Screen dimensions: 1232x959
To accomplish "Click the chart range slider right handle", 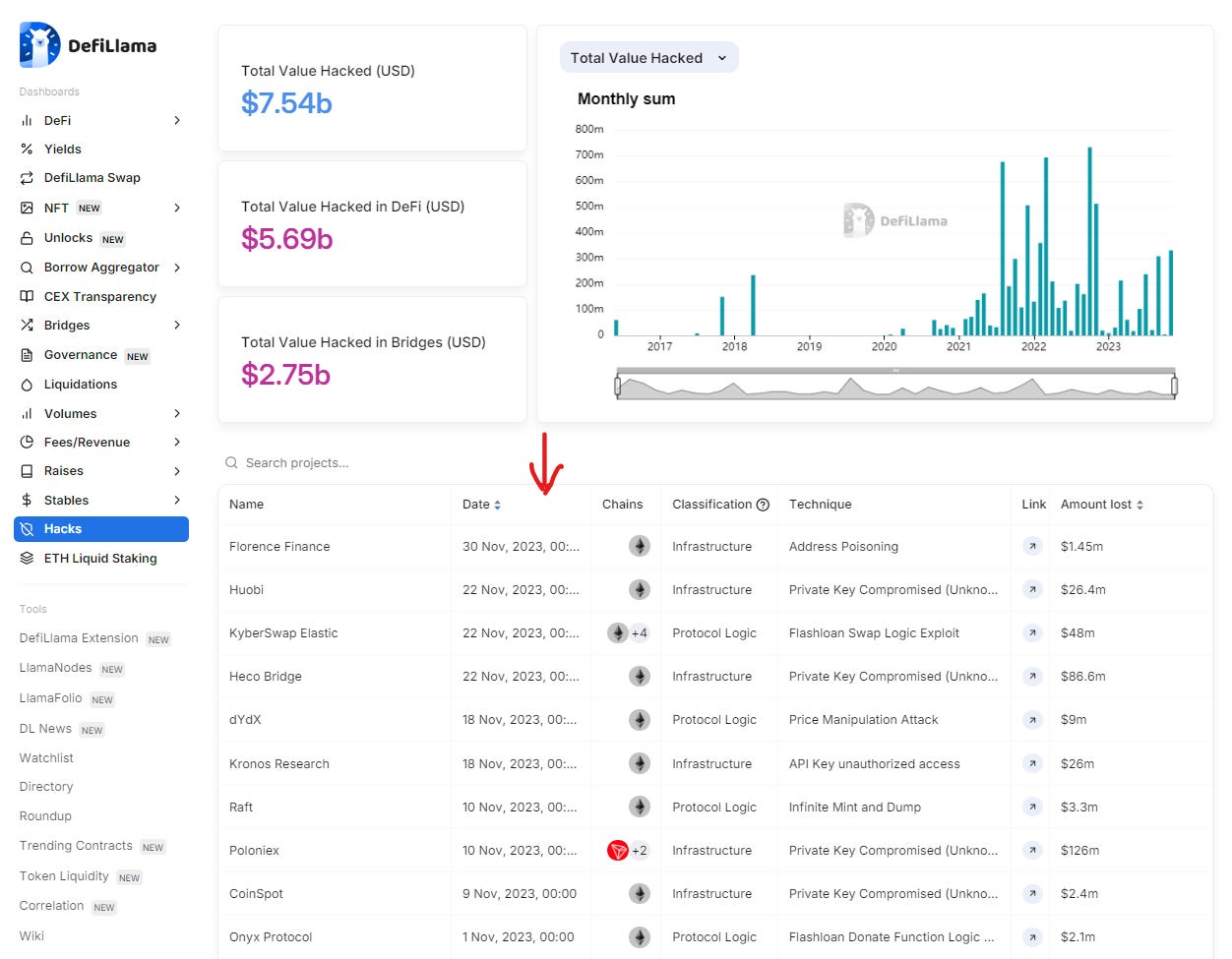I will pyautogui.click(x=1175, y=387).
